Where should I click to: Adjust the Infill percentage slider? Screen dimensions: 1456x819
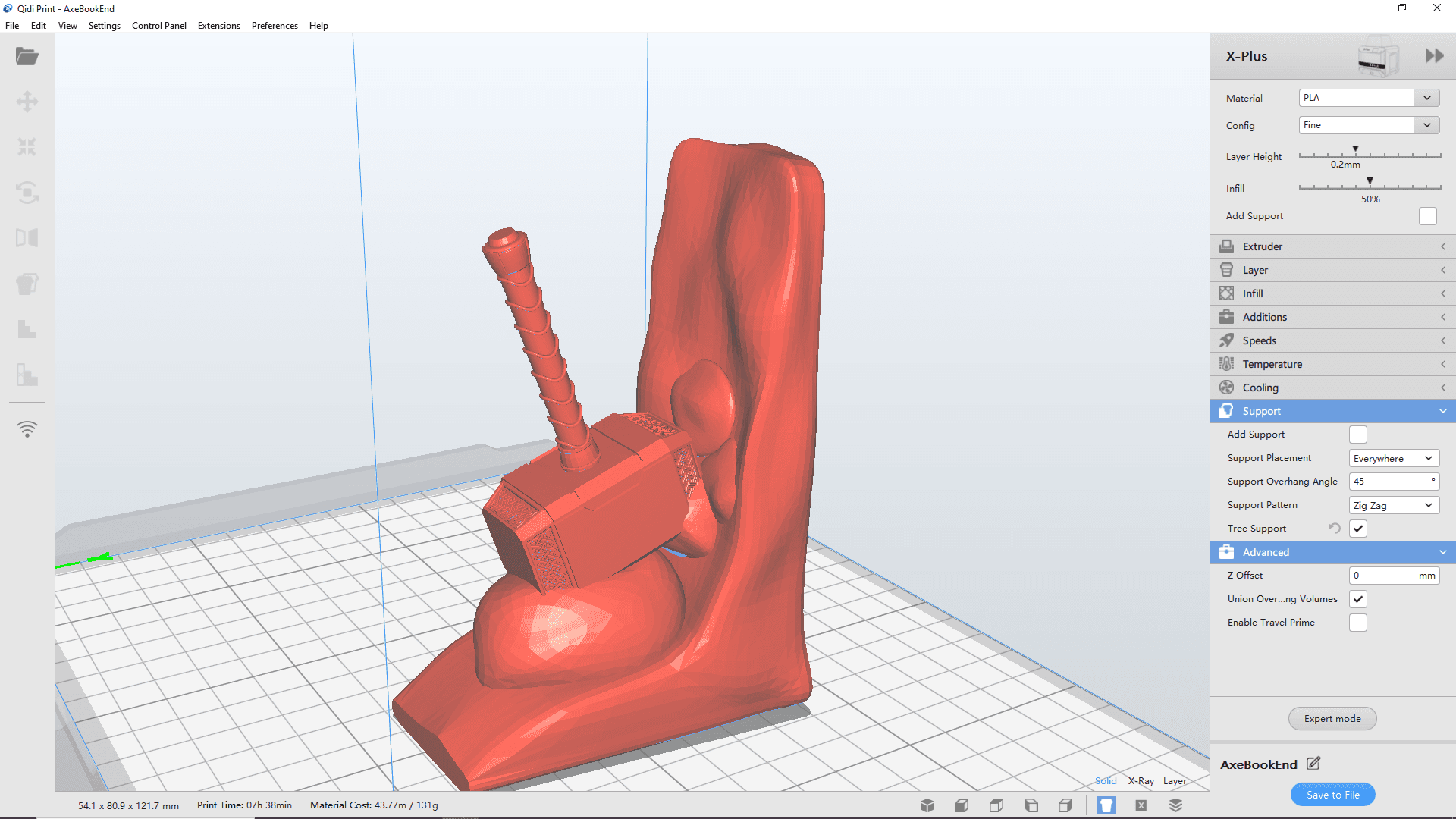pyautogui.click(x=1370, y=186)
